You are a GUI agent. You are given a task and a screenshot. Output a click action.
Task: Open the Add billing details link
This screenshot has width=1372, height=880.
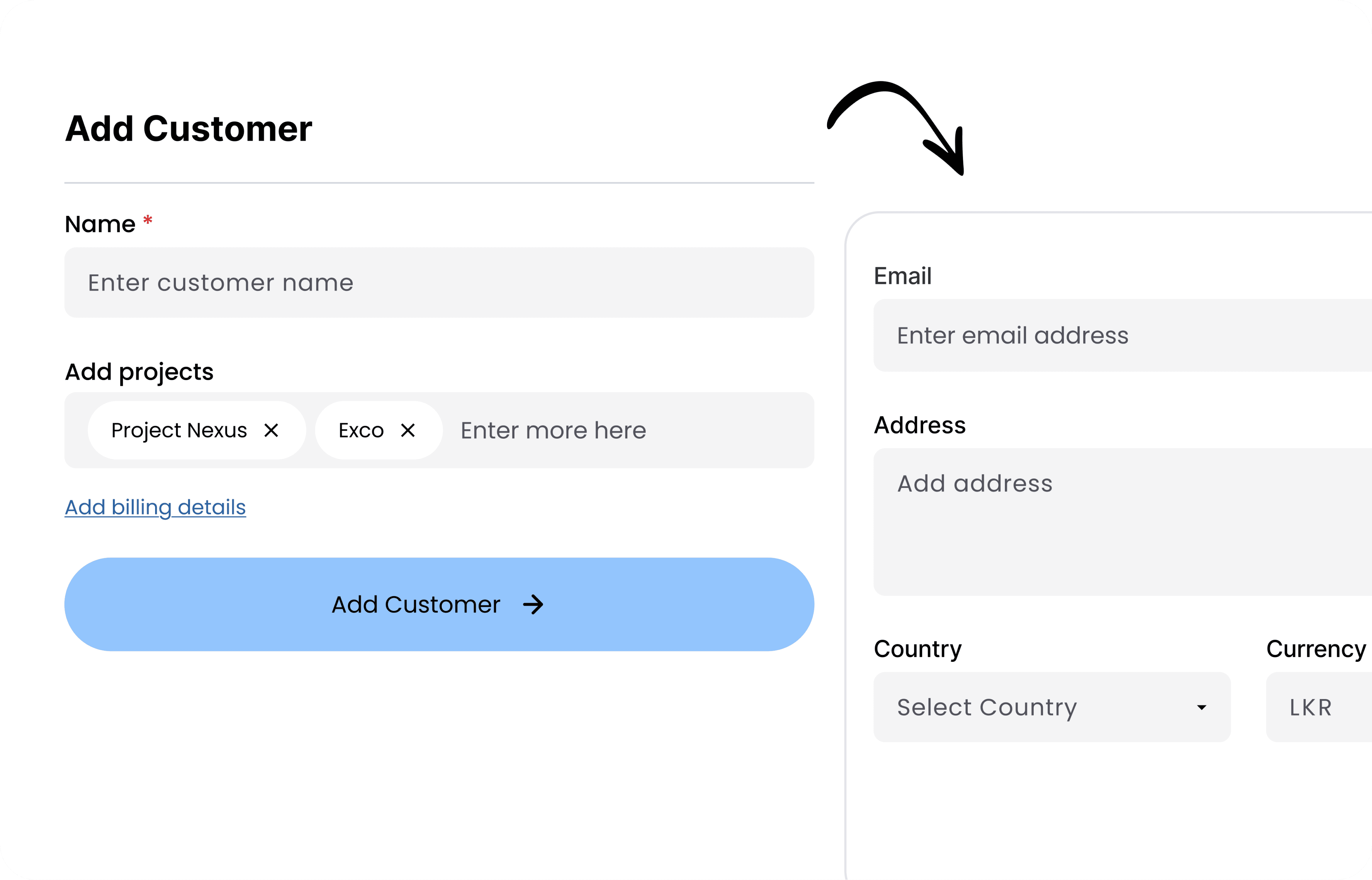tap(155, 507)
